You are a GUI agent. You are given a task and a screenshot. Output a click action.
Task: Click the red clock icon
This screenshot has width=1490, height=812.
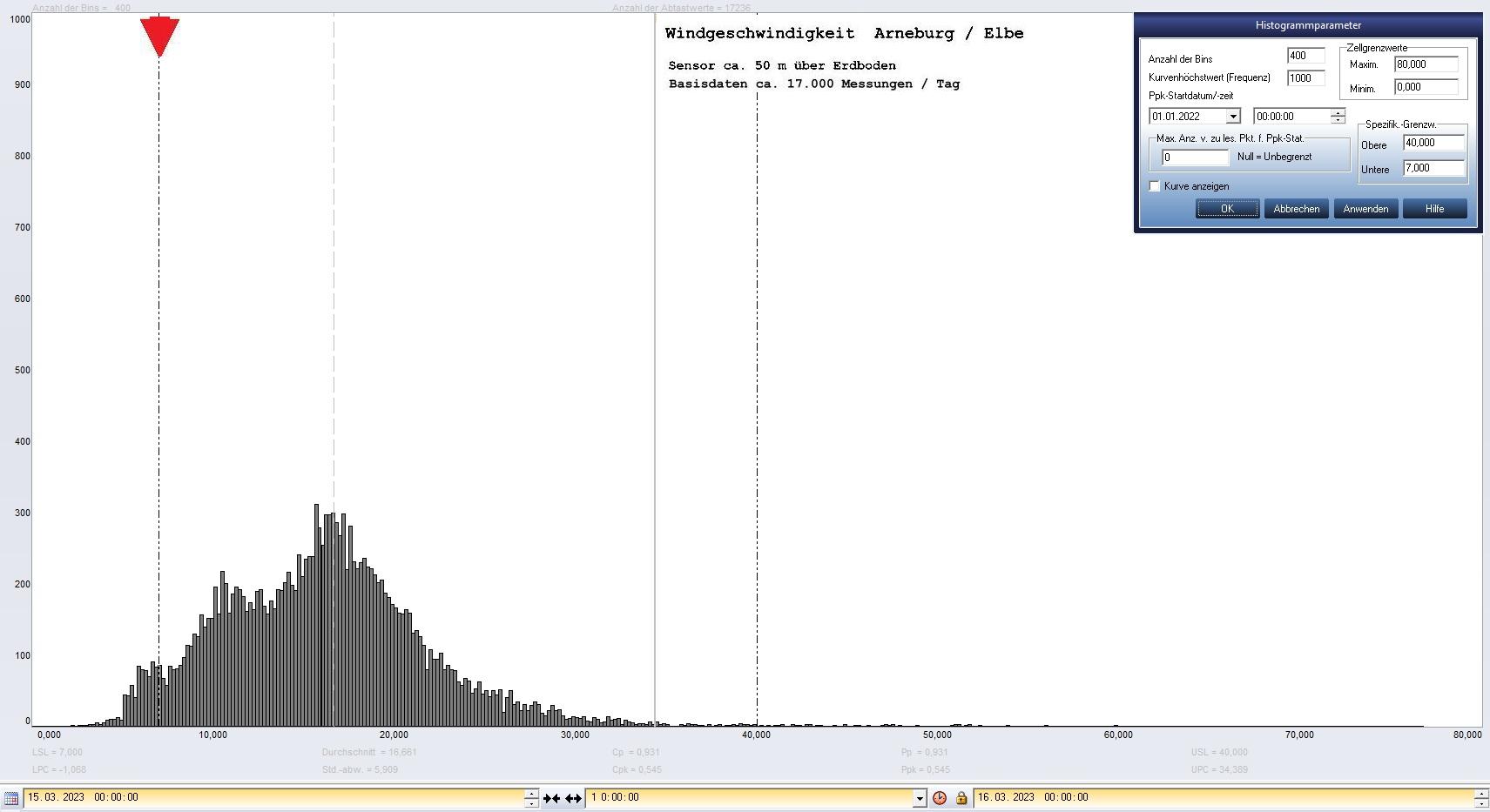click(940, 798)
